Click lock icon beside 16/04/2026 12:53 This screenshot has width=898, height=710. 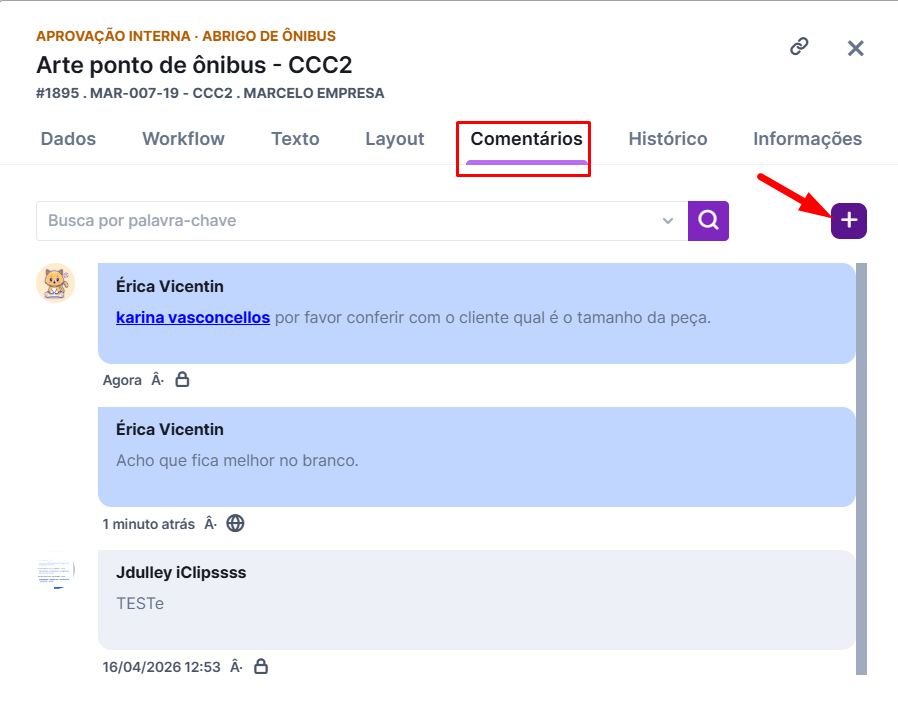[261, 666]
